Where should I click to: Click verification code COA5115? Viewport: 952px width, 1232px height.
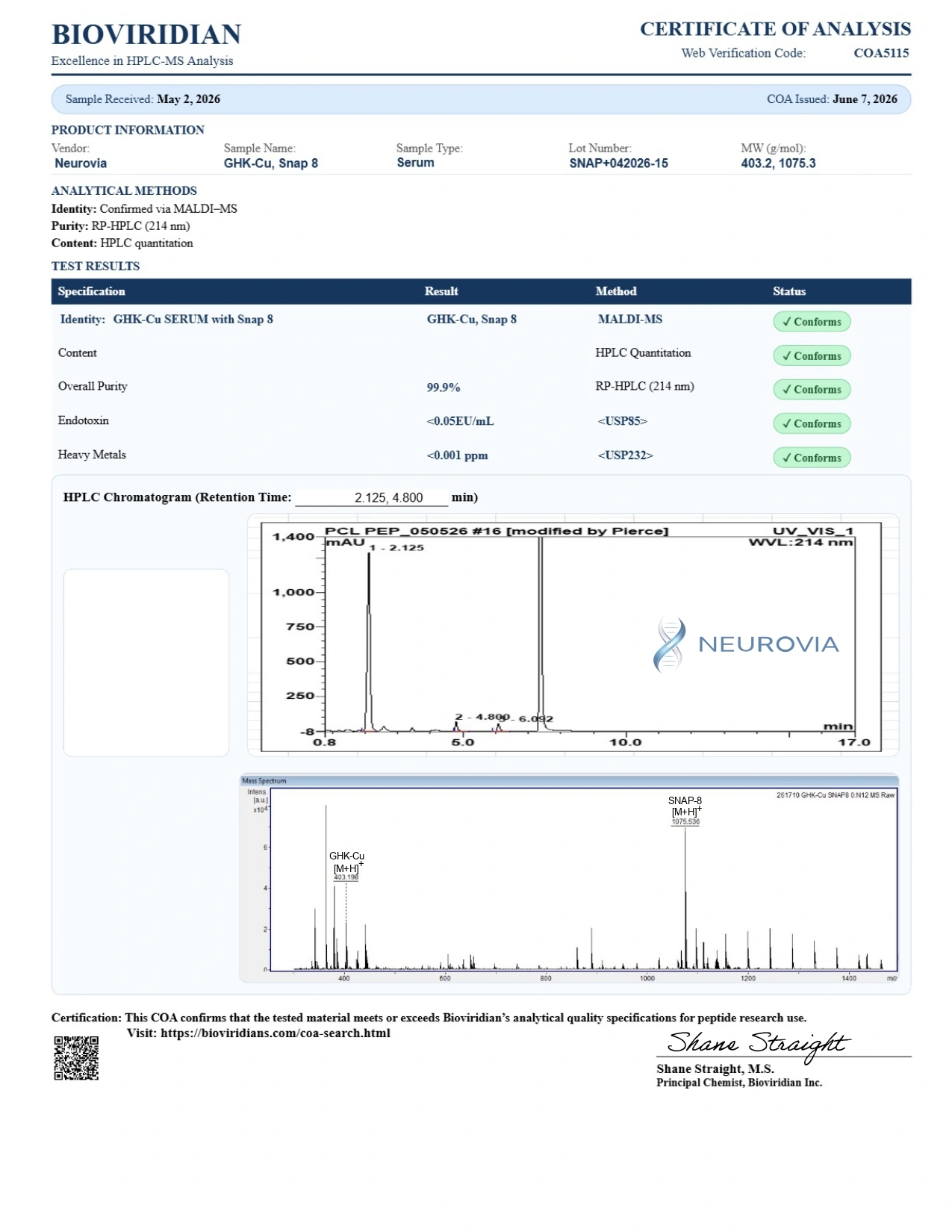tap(881, 53)
